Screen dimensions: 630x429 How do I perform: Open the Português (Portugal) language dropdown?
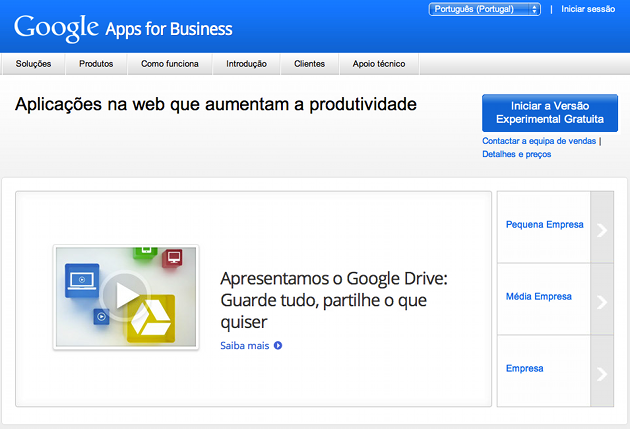click(485, 9)
